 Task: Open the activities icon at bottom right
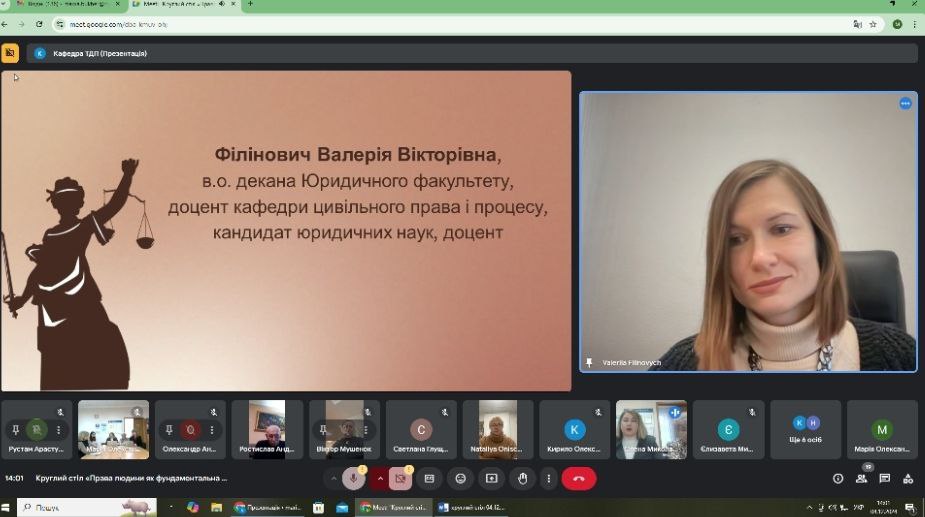[x=908, y=479]
